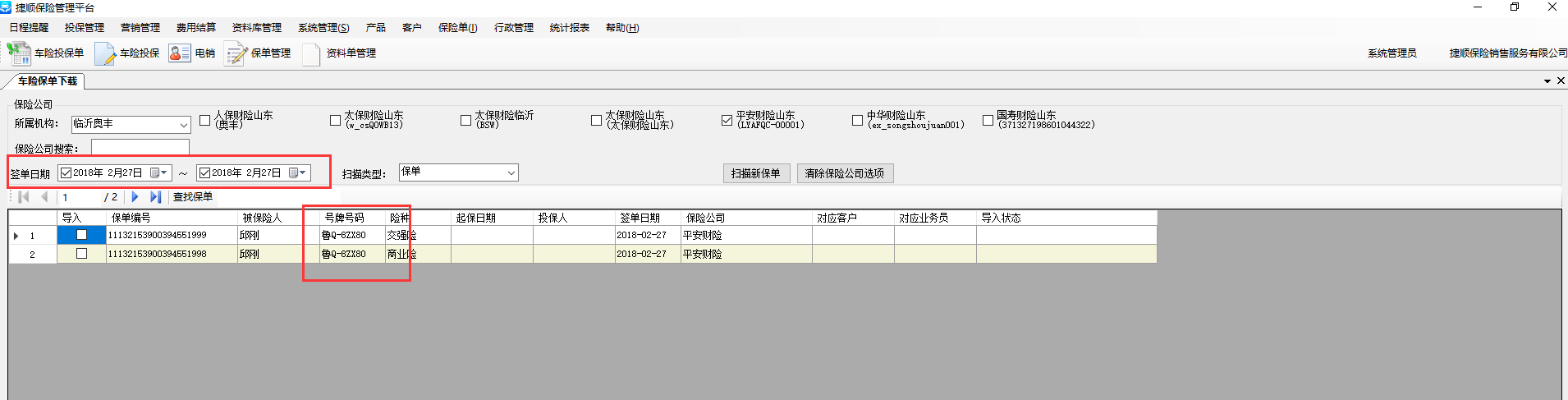
Task: Click policy number cell in row 2
Action: coord(172,255)
